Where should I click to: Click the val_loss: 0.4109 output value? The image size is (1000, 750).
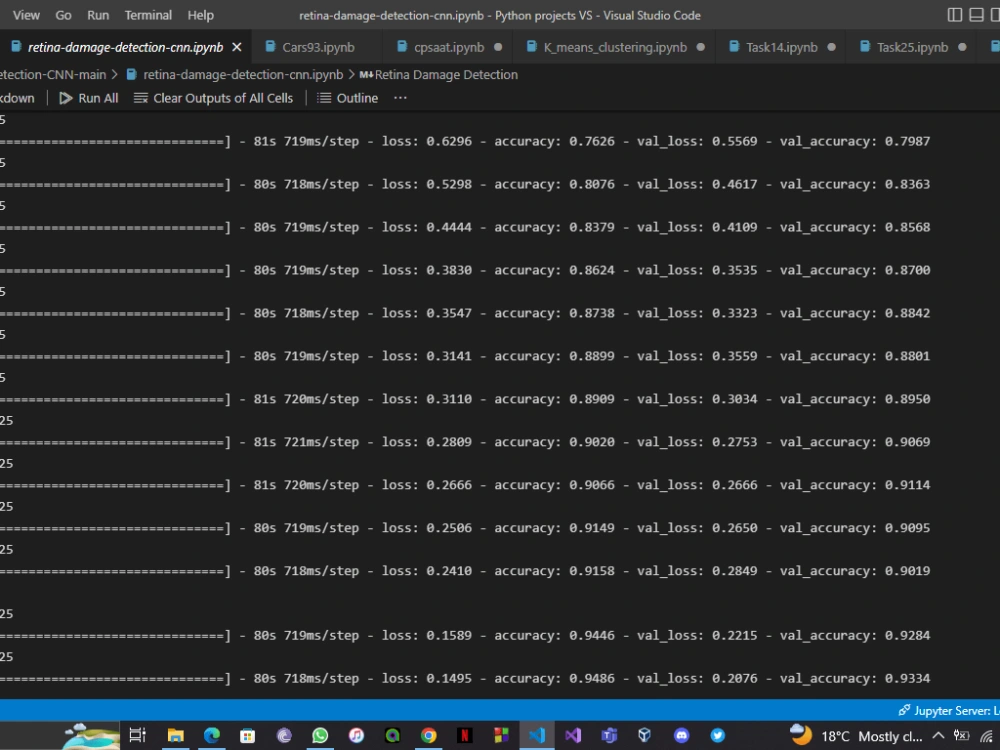[x=697, y=227]
